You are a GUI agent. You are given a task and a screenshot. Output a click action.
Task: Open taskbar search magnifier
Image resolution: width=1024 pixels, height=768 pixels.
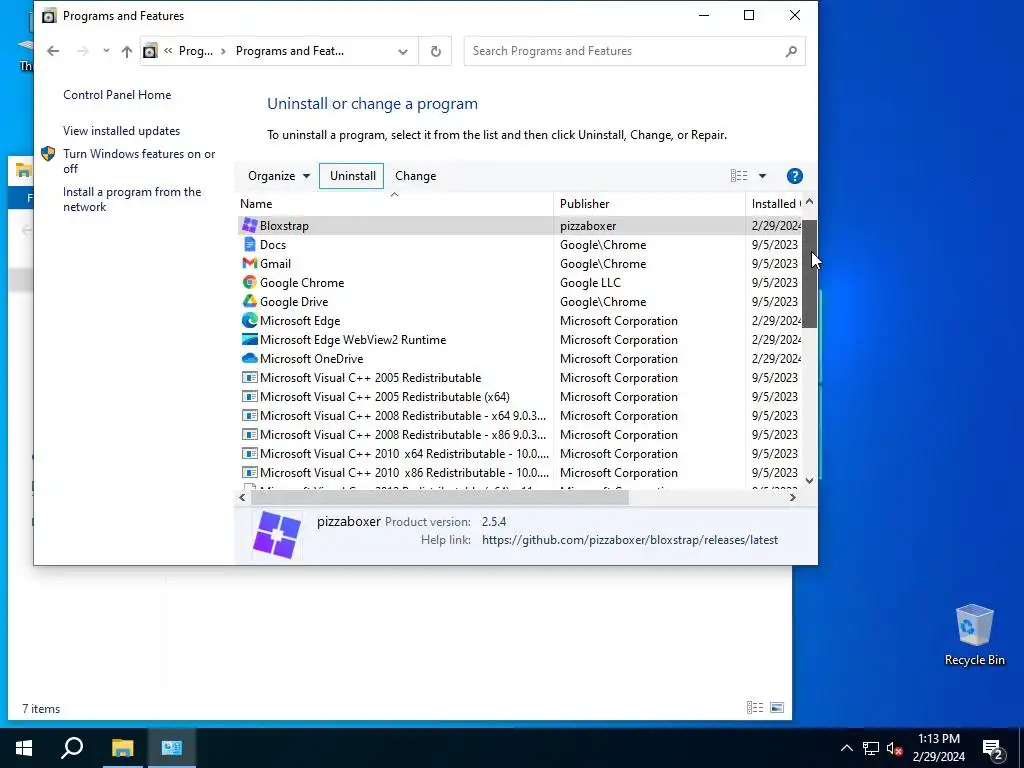point(72,748)
